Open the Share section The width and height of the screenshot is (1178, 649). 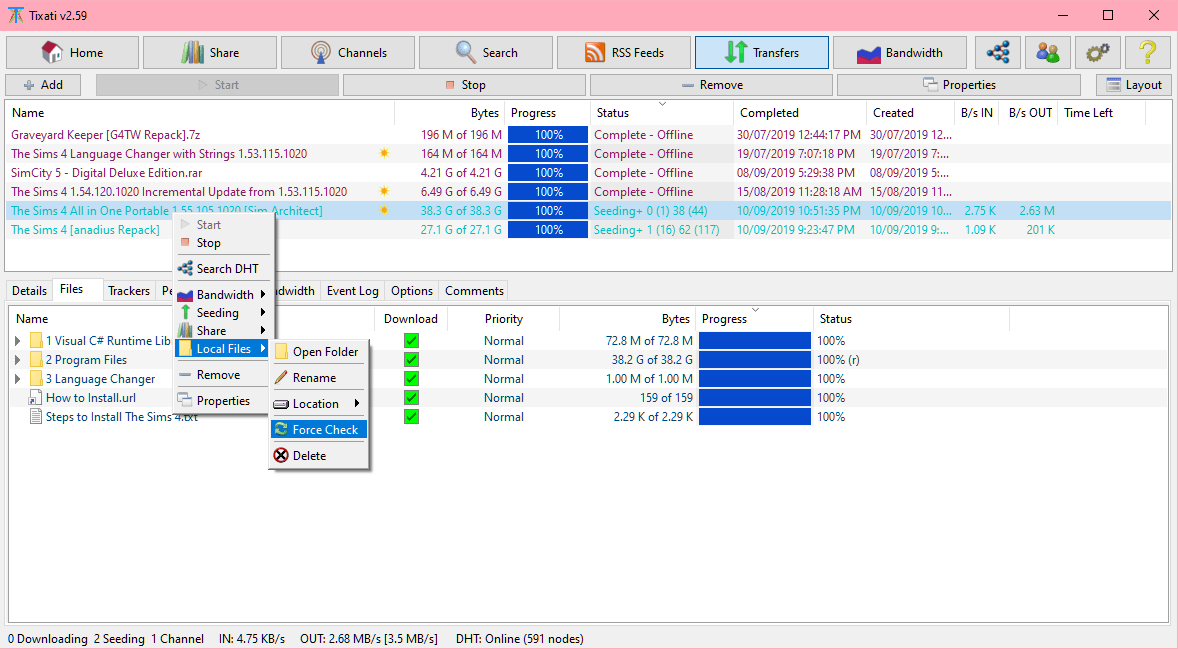[x=210, y=53]
